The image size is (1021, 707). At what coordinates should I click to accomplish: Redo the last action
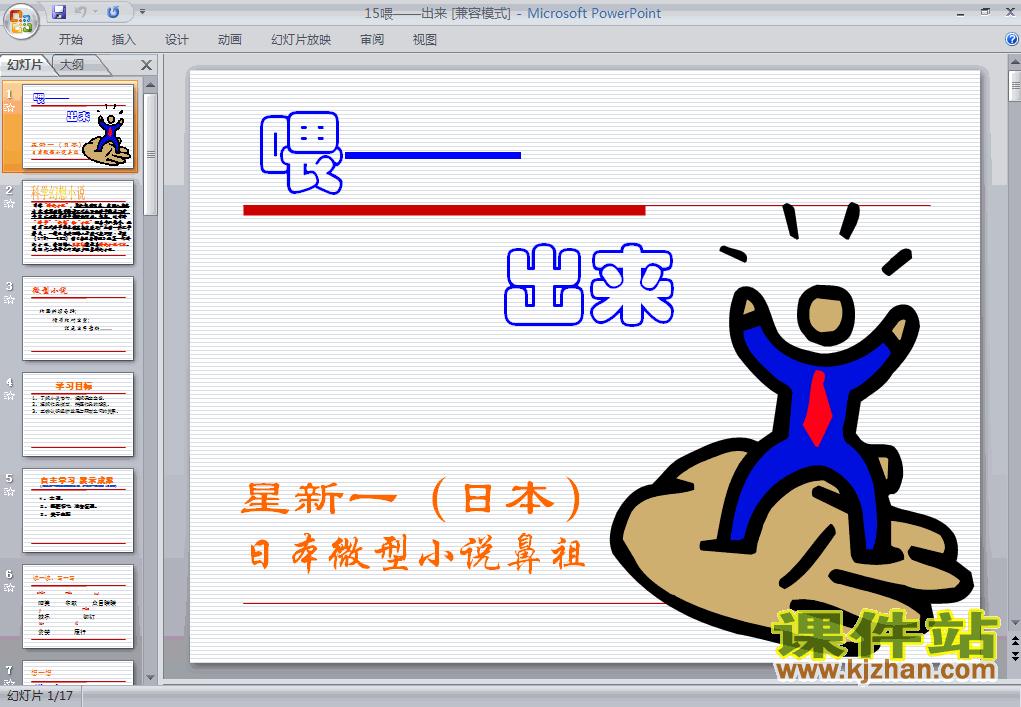tap(113, 12)
